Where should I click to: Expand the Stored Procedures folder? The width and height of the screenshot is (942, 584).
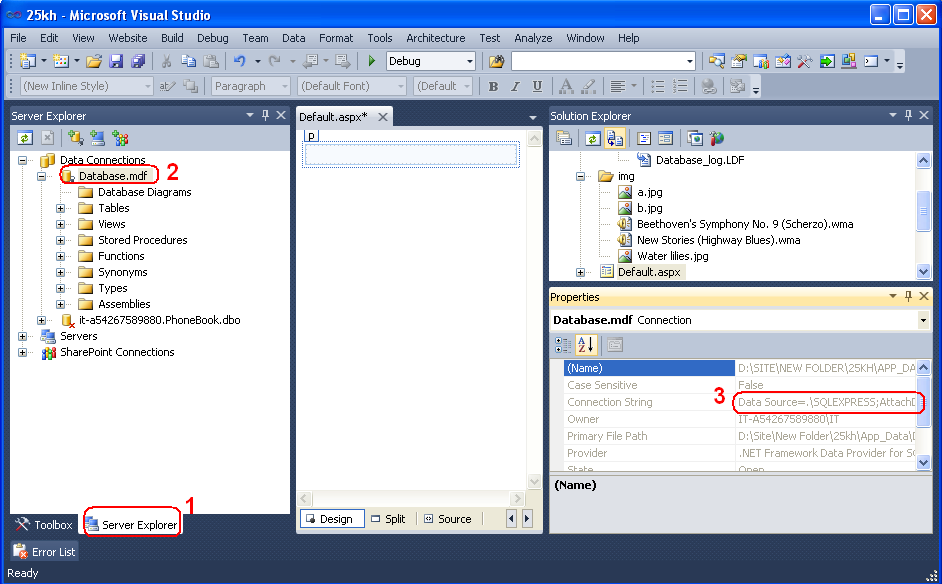click(x=60, y=240)
